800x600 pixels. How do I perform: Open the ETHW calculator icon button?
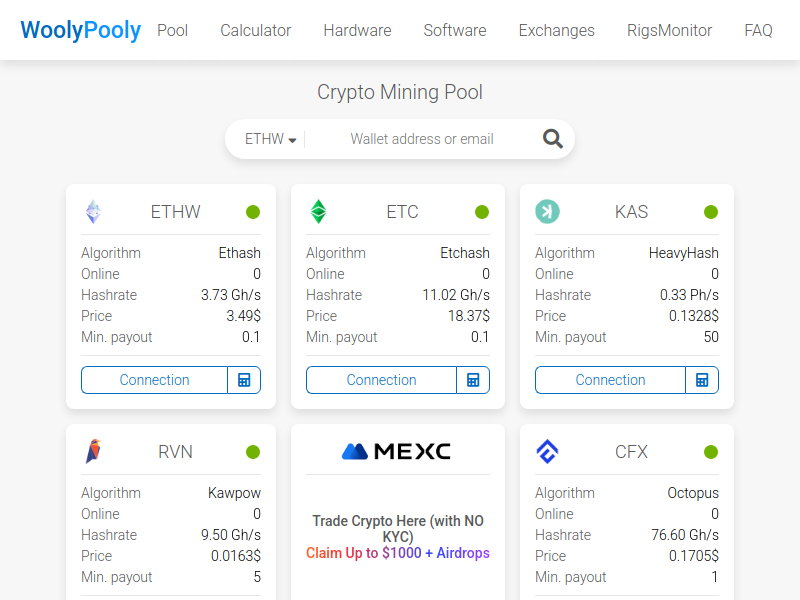pos(244,380)
